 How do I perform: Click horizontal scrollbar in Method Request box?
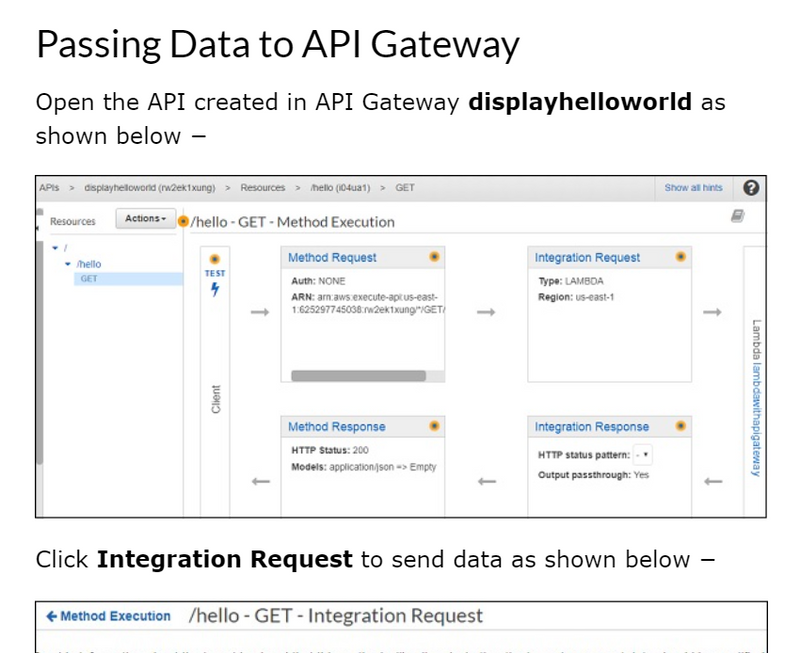point(356,376)
